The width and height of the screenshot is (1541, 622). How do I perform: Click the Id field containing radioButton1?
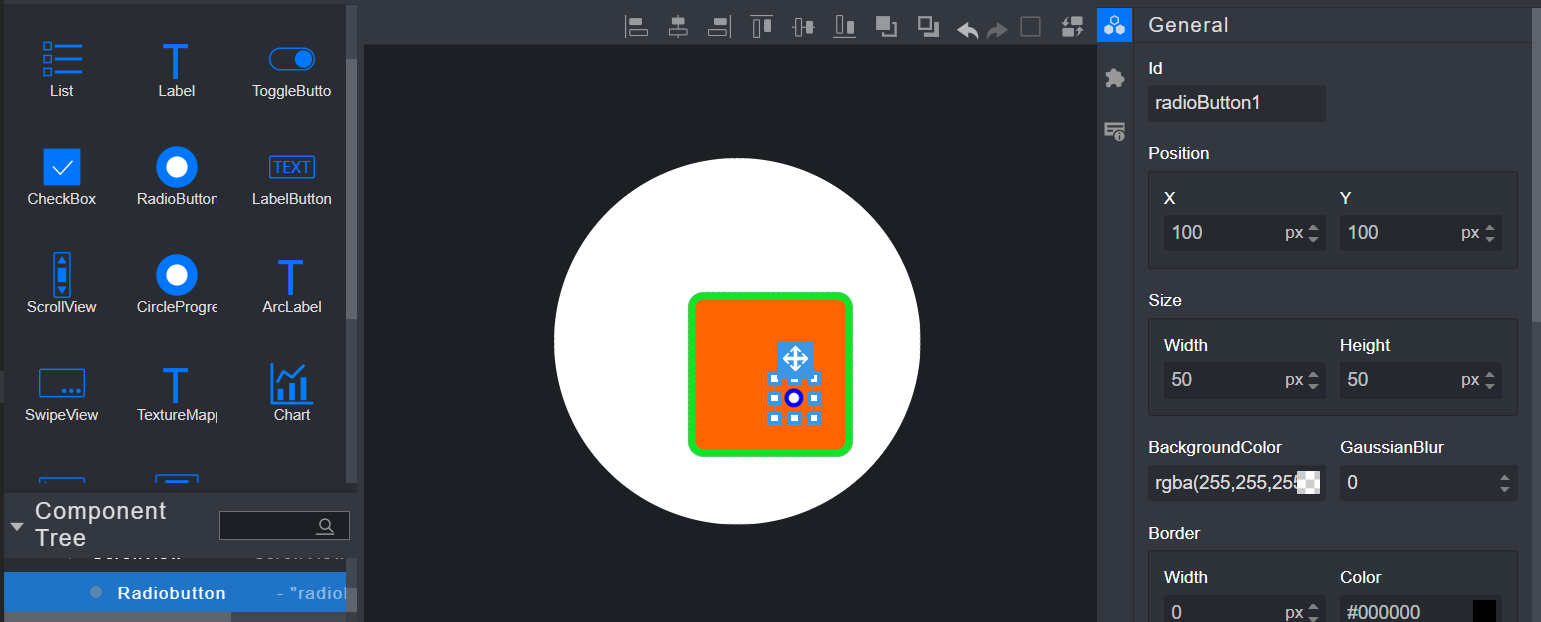tap(1236, 103)
